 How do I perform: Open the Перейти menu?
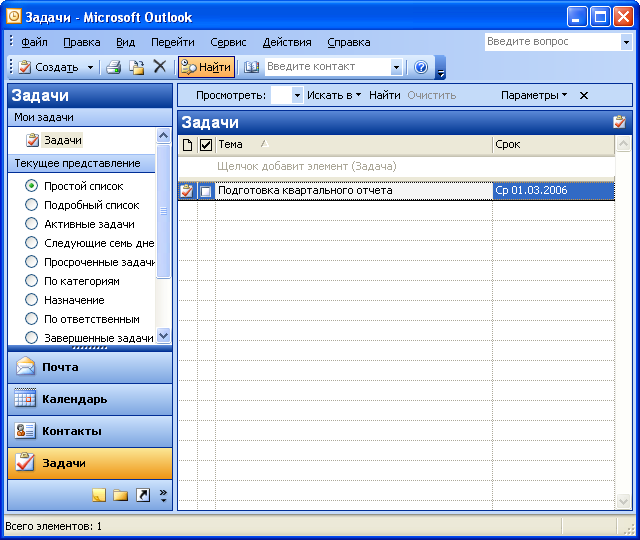[173, 42]
